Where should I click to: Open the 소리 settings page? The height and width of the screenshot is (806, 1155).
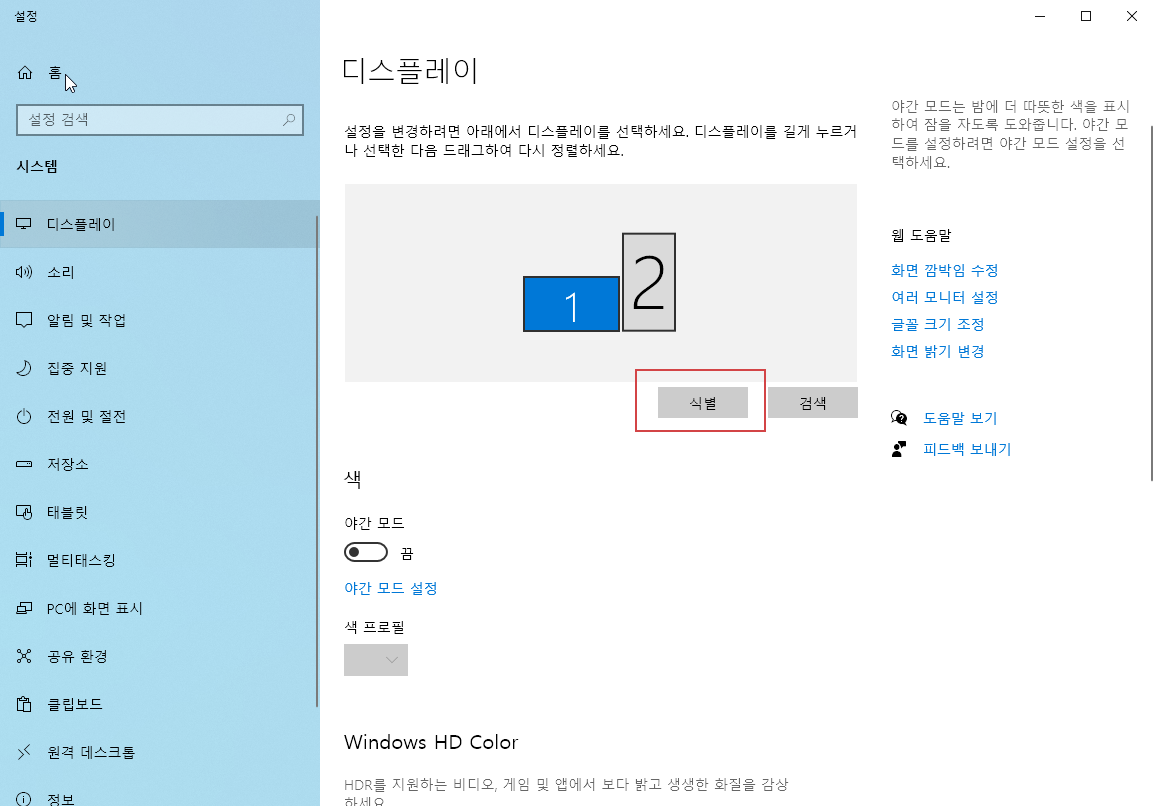(158, 272)
